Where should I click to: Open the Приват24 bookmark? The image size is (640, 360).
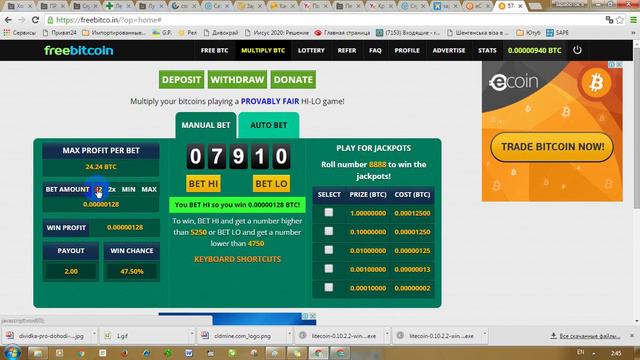pos(60,33)
